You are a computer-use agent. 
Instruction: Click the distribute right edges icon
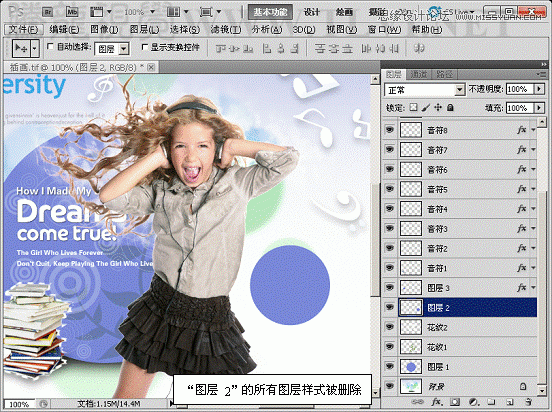coord(394,48)
